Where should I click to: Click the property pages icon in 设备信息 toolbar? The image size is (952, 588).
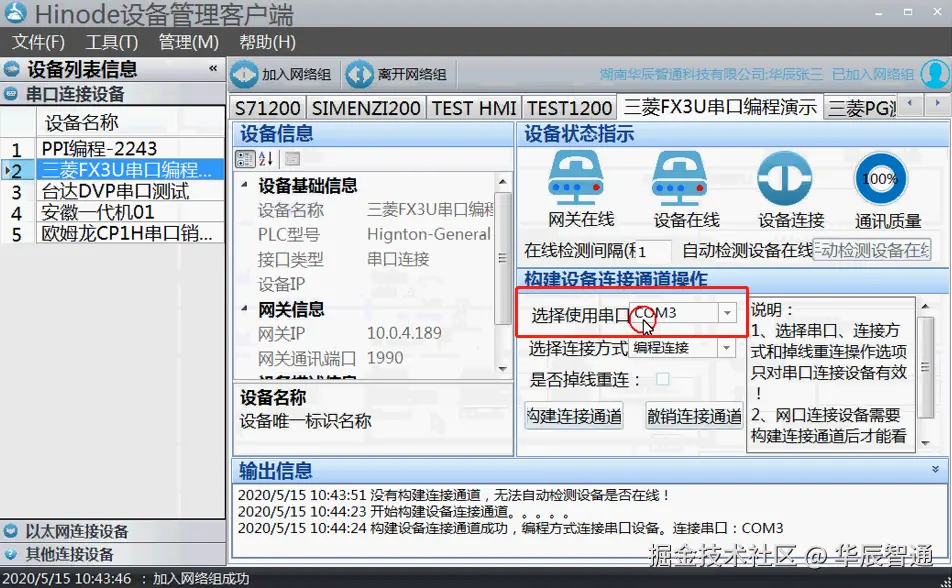click(292, 159)
